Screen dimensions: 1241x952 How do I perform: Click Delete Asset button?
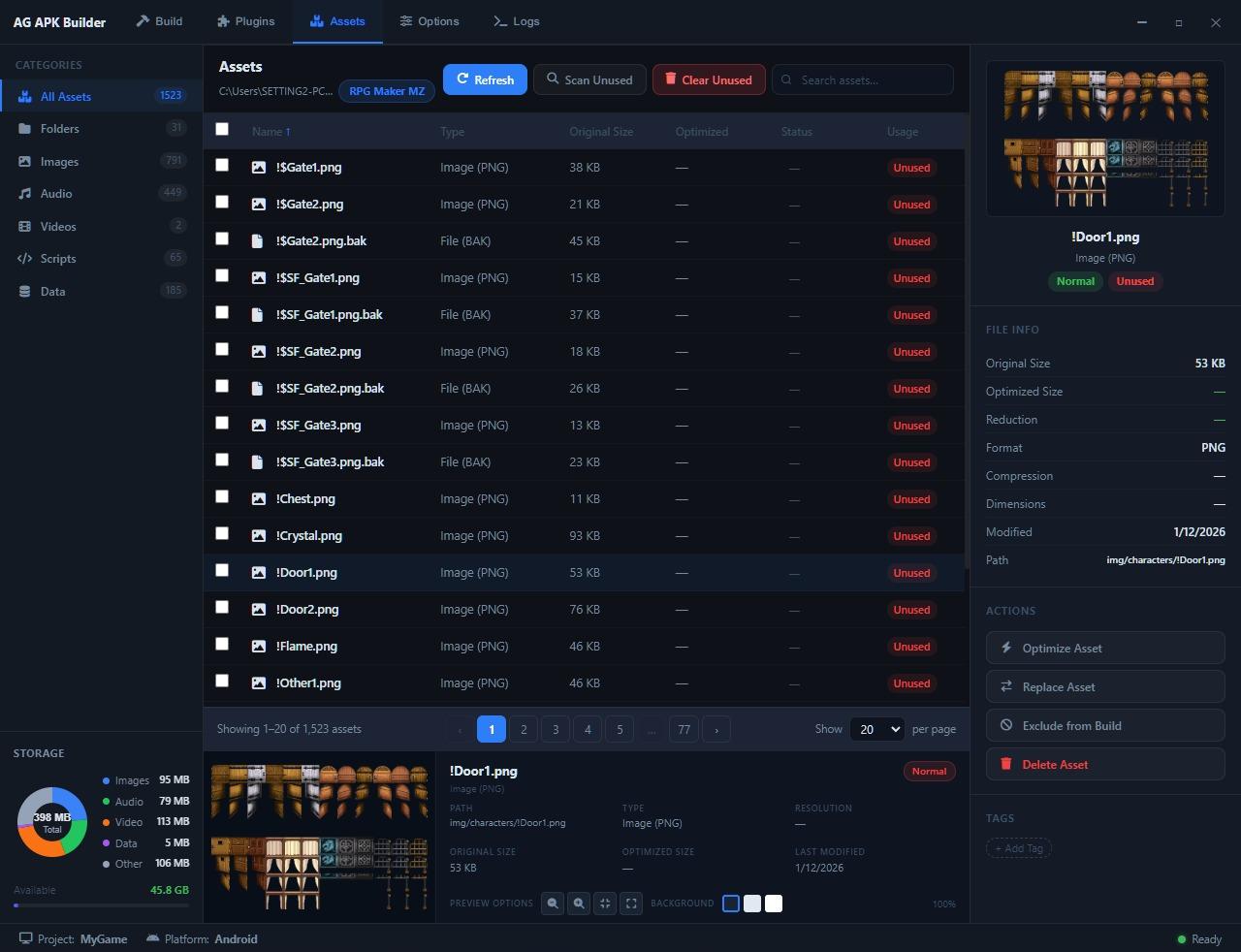coord(1105,764)
